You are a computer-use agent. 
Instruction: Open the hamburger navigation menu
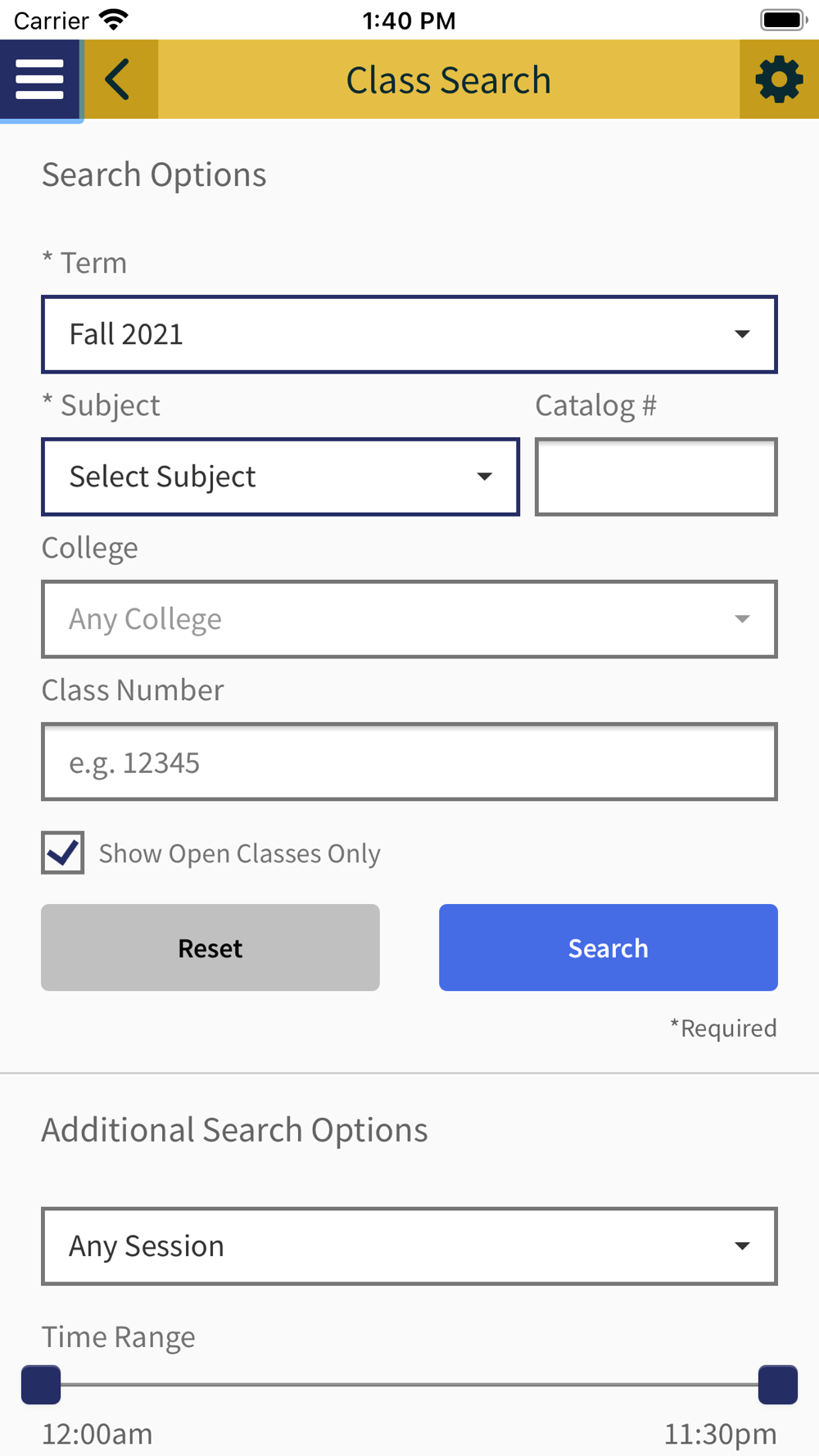click(x=39, y=80)
